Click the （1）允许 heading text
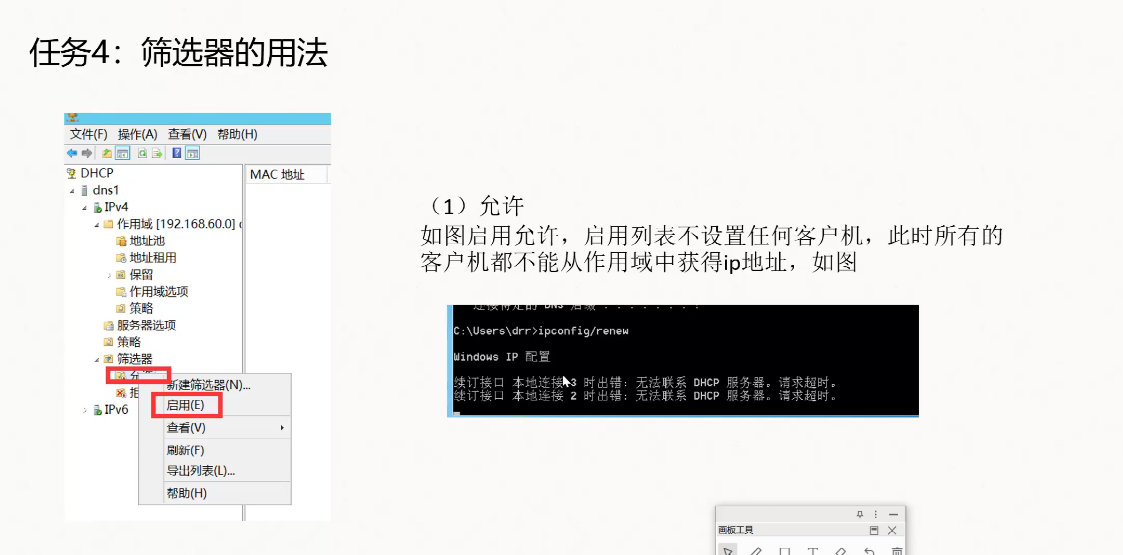This screenshot has height=555, width=1123. point(474,207)
